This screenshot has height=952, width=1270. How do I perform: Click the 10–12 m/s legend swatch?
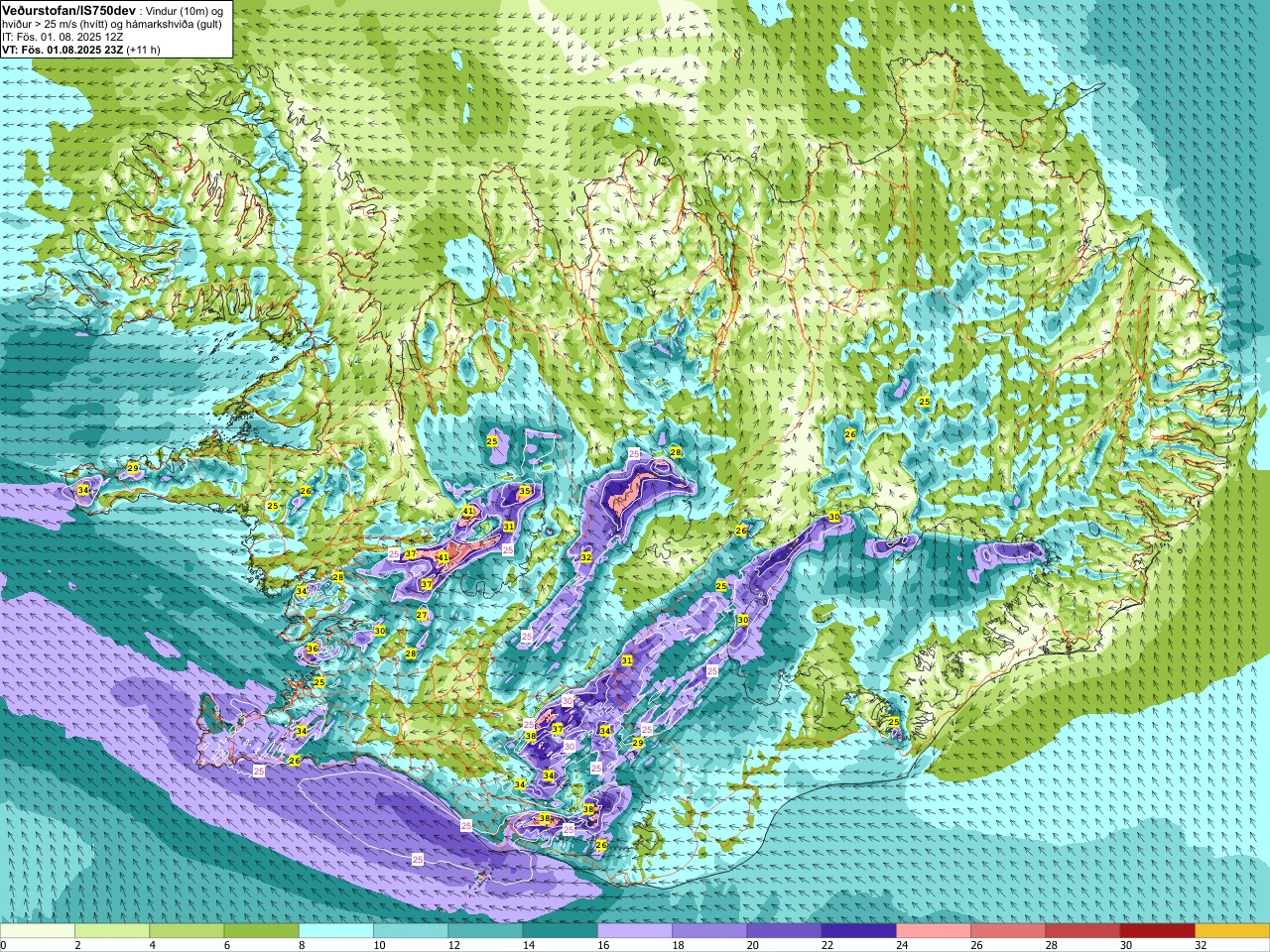click(x=411, y=931)
